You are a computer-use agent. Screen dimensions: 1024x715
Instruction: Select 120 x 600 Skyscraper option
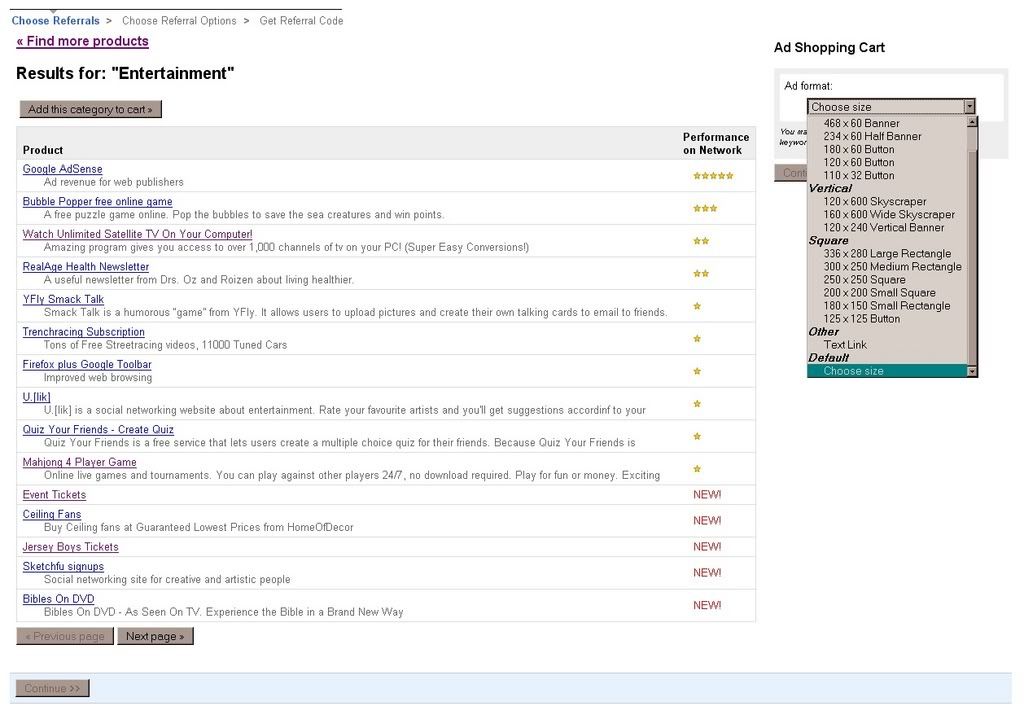(874, 202)
